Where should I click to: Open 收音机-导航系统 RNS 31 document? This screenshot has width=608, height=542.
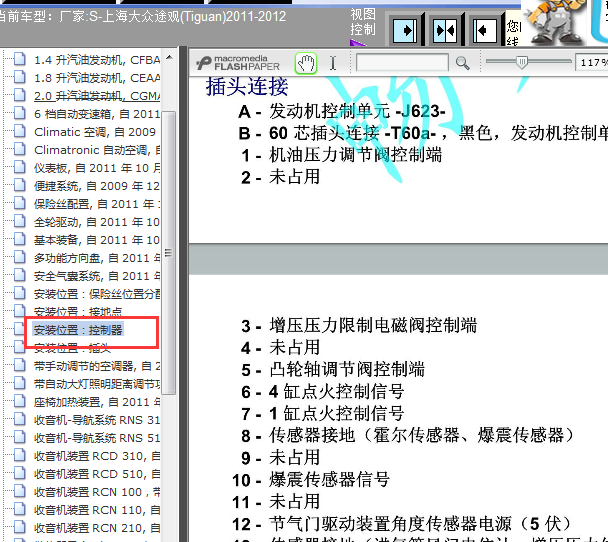[97, 420]
